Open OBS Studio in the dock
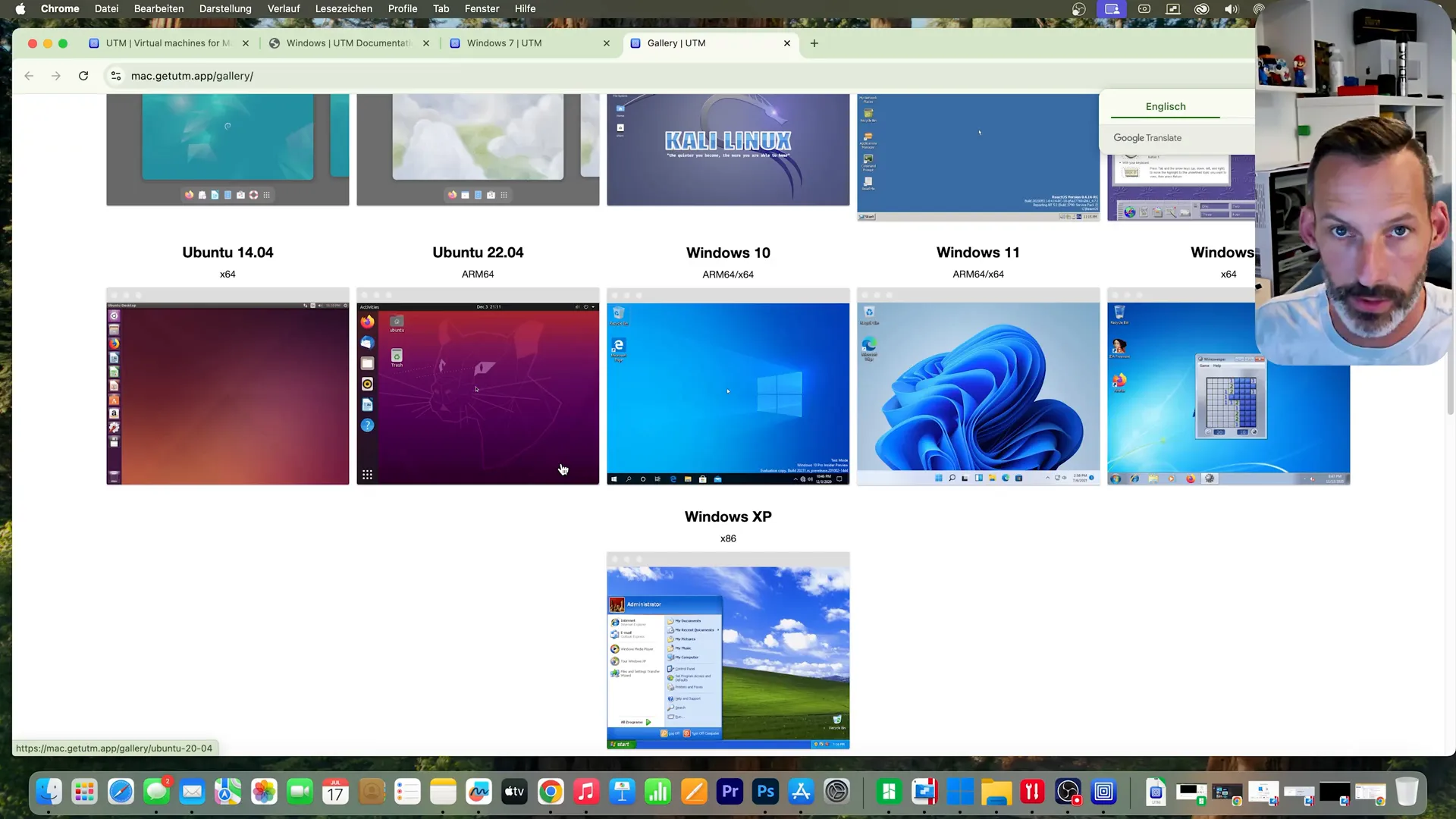The height and width of the screenshot is (819, 1456). [1068, 792]
